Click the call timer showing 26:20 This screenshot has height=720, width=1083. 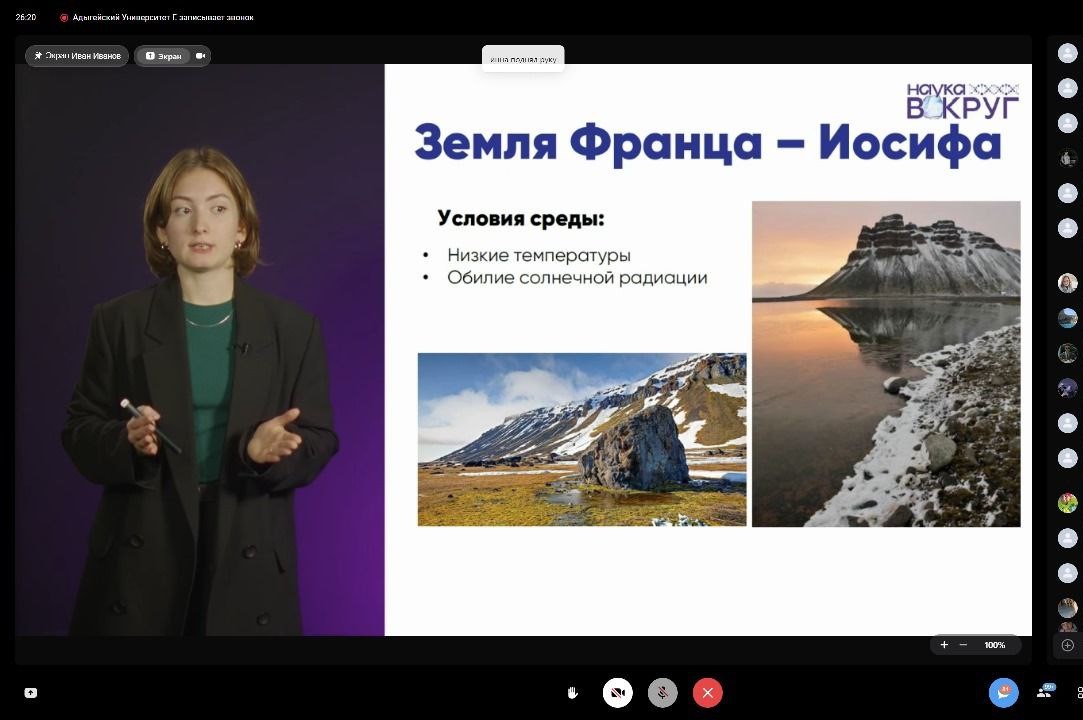(x=26, y=17)
